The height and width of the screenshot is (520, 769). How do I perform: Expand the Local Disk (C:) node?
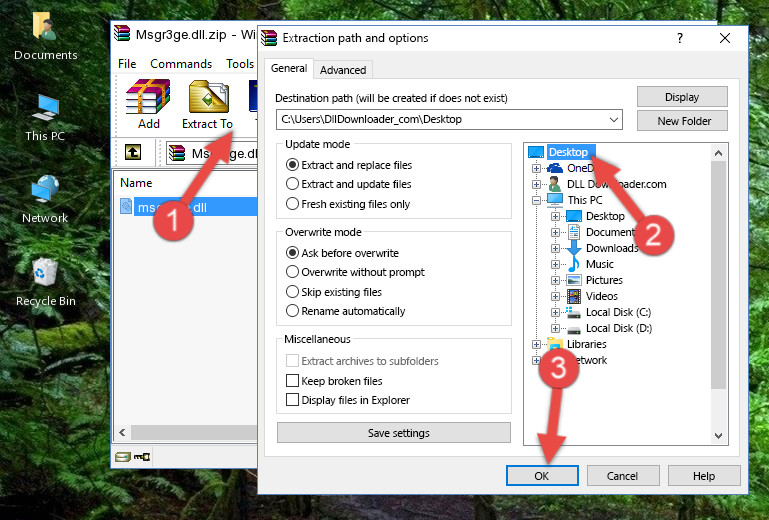555,312
